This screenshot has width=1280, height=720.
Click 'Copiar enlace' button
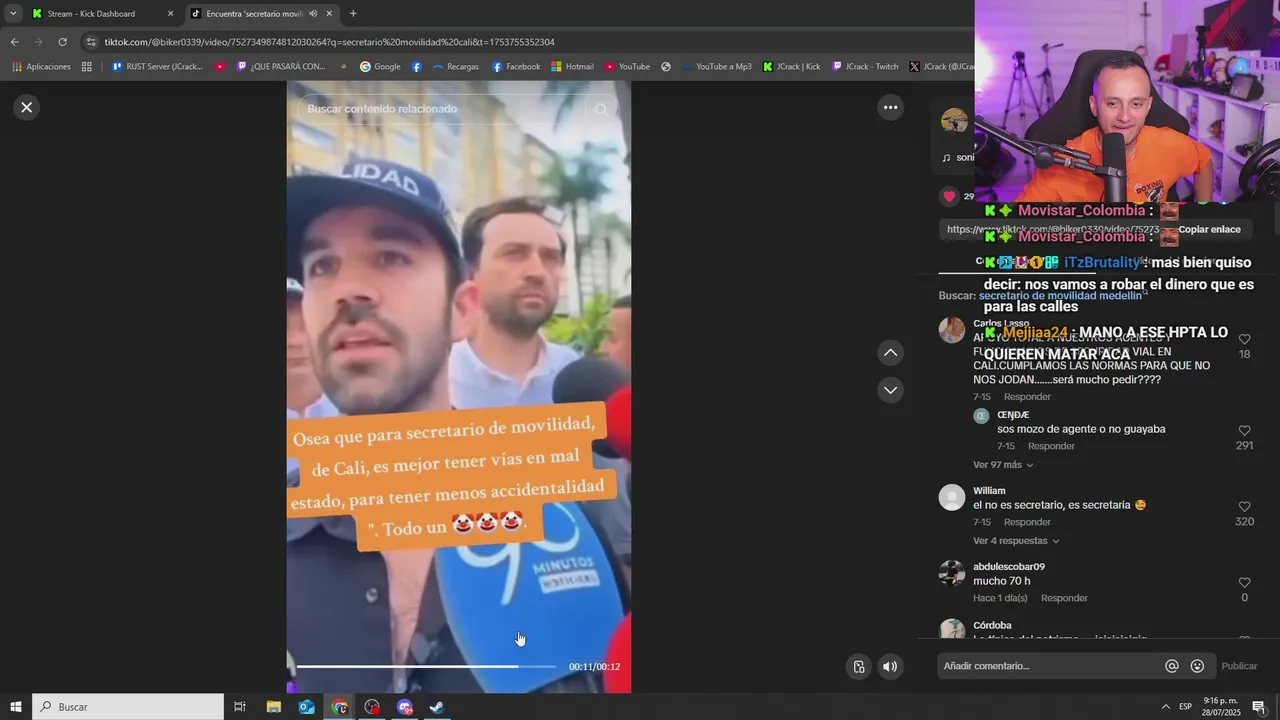1209,229
